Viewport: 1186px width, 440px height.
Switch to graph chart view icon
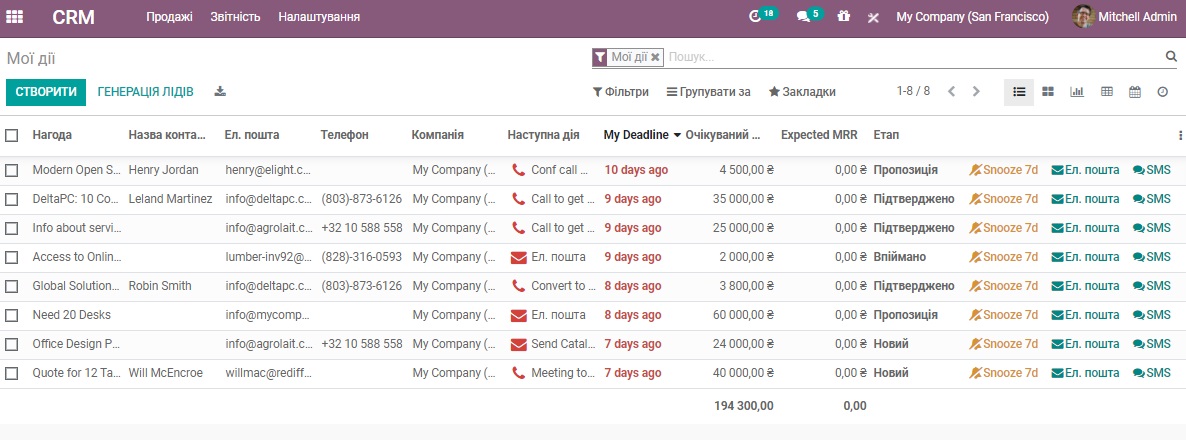point(1077,92)
